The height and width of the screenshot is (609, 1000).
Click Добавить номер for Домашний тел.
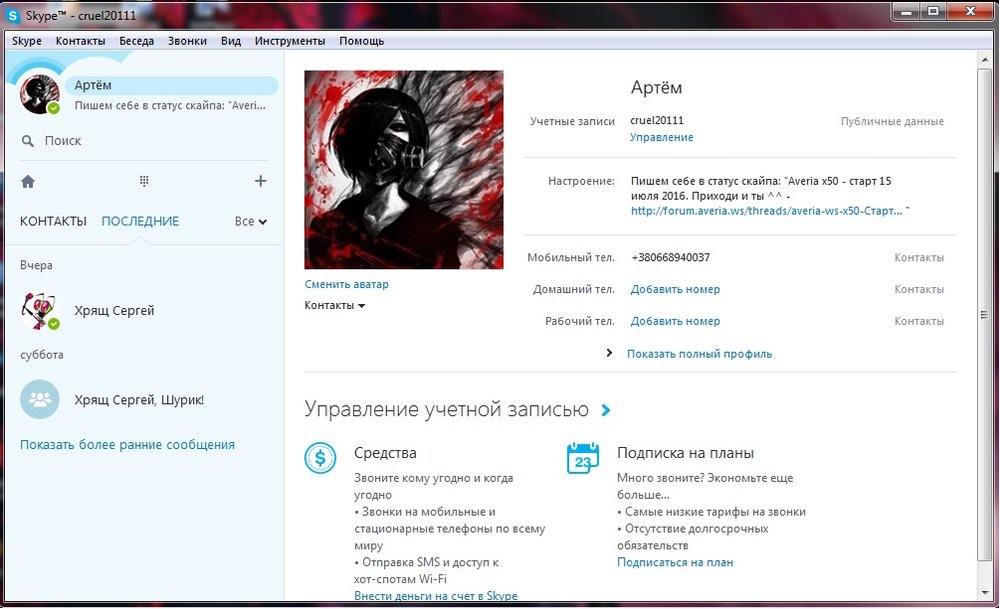click(675, 289)
